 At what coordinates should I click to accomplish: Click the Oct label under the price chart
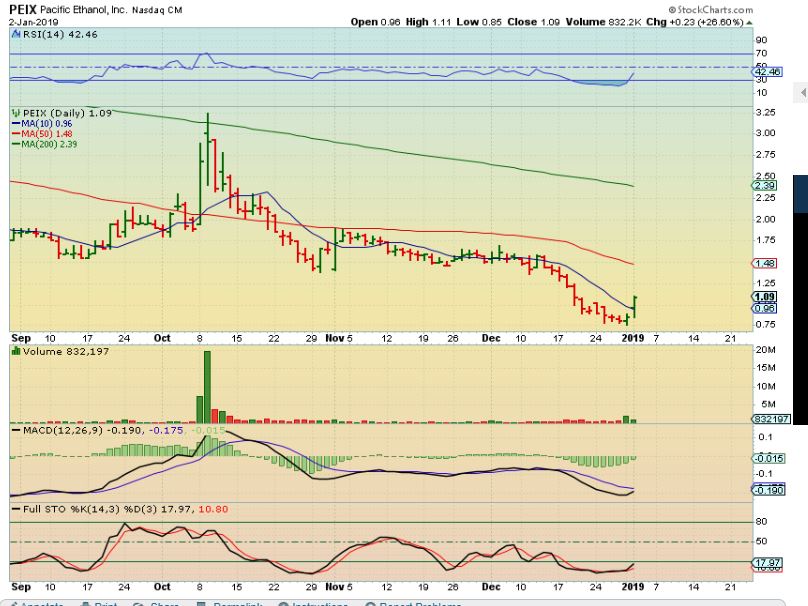coord(162,338)
